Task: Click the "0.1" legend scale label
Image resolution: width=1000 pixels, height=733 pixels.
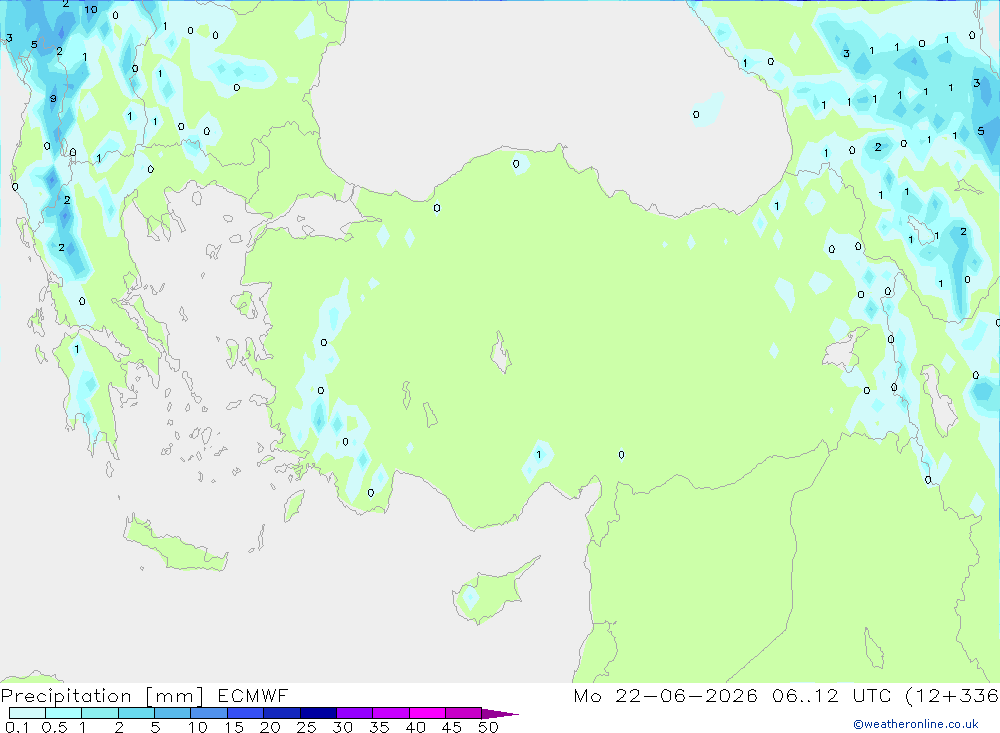Action: coord(17,727)
